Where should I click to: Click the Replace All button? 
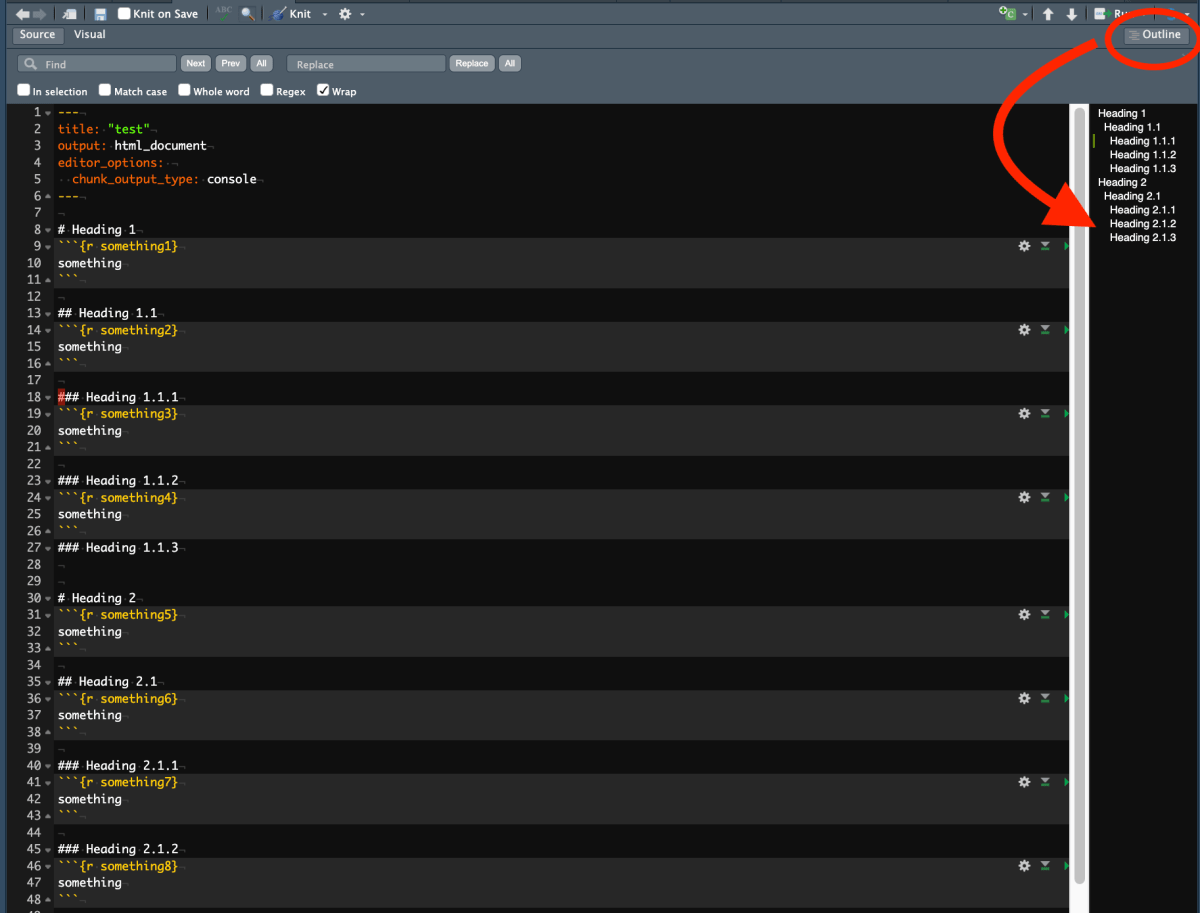coord(509,62)
